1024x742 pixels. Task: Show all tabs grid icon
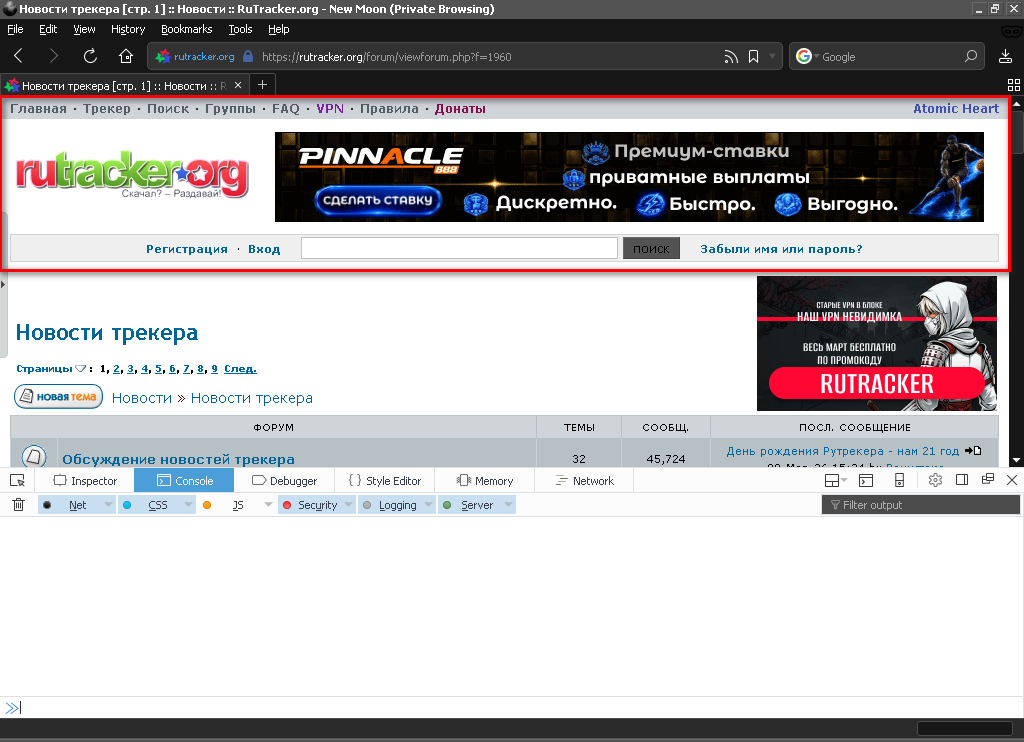[x=1014, y=85]
